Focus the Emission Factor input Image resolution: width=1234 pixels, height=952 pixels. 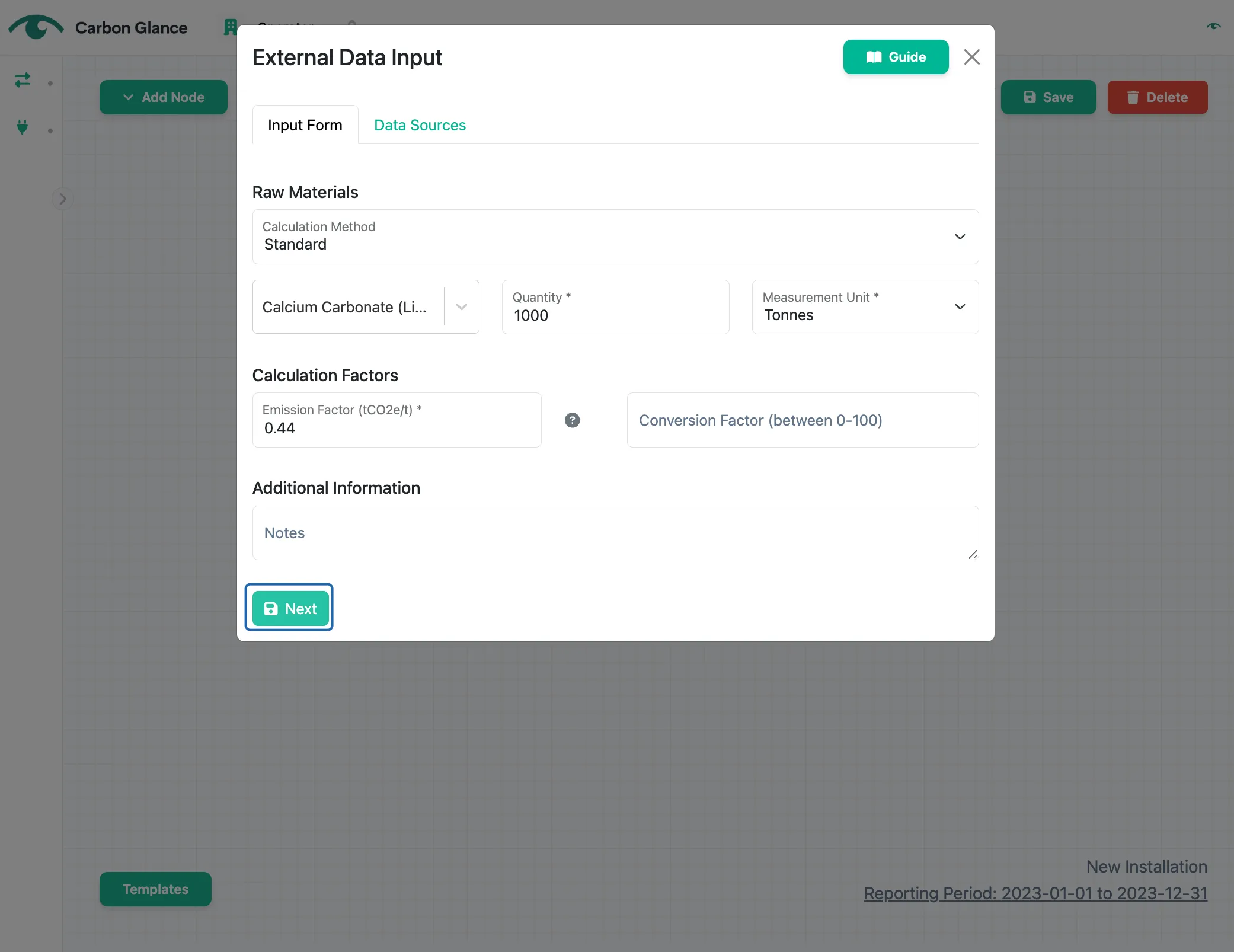click(x=397, y=420)
